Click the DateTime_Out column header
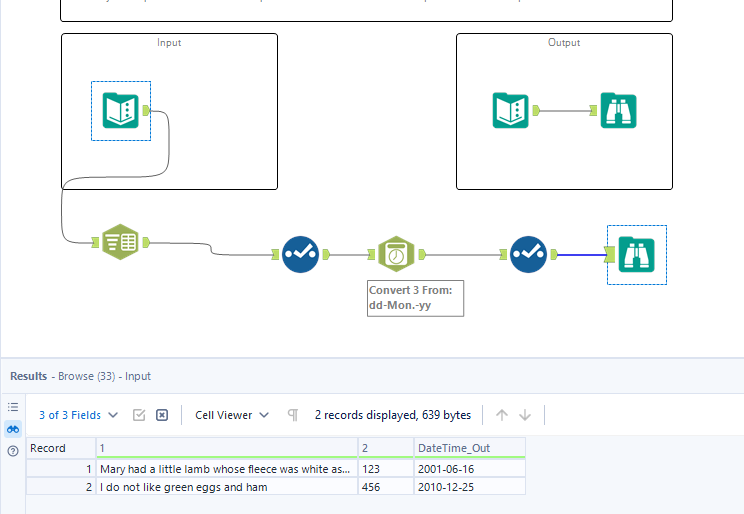The height and width of the screenshot is (514, 744). pos(470,448)
